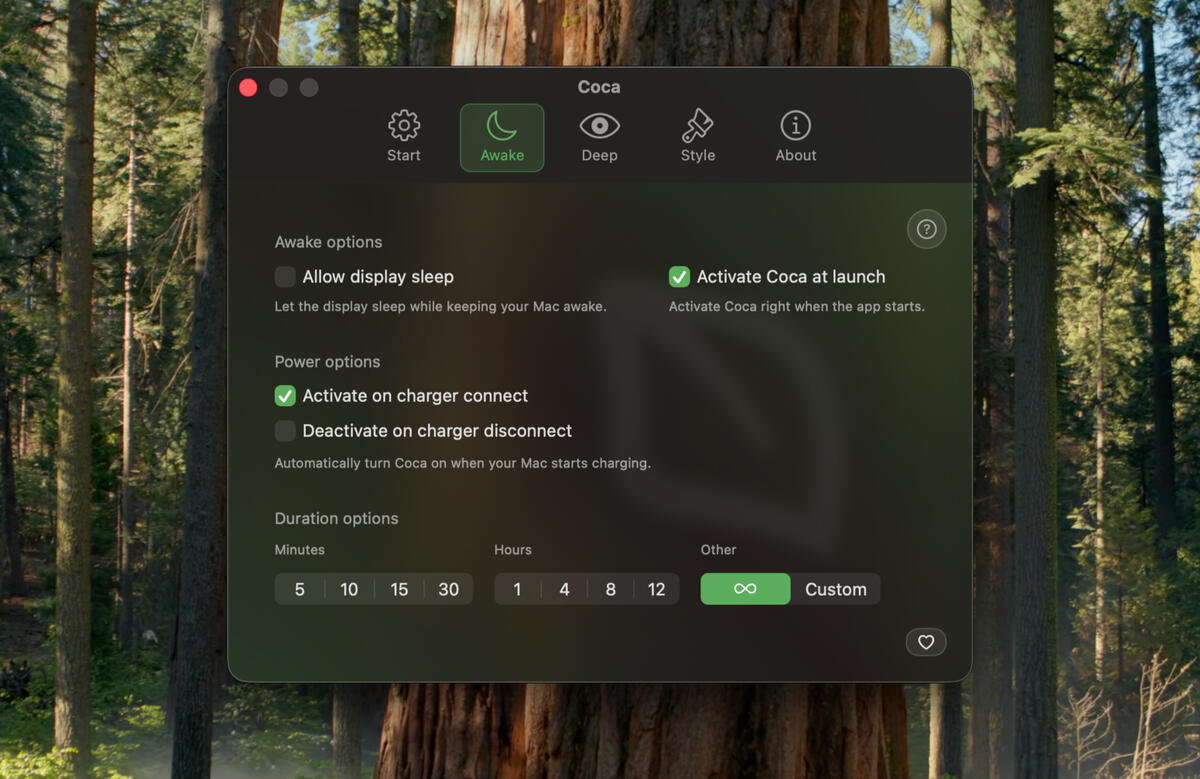Open the About tab
The width and height of the screenshot is (1200, 779).
[795, 136]
